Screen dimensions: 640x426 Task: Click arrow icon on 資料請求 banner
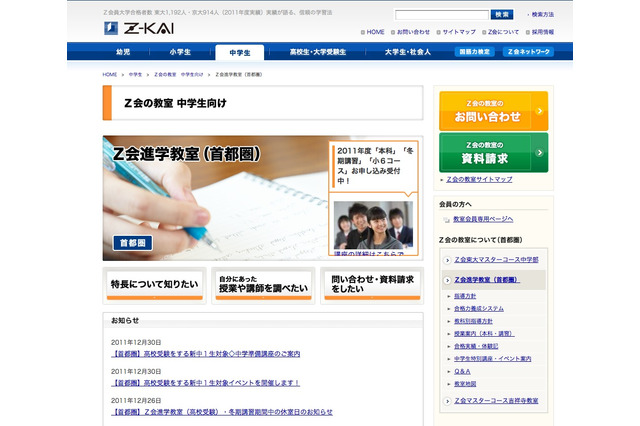tap(539, 153)
